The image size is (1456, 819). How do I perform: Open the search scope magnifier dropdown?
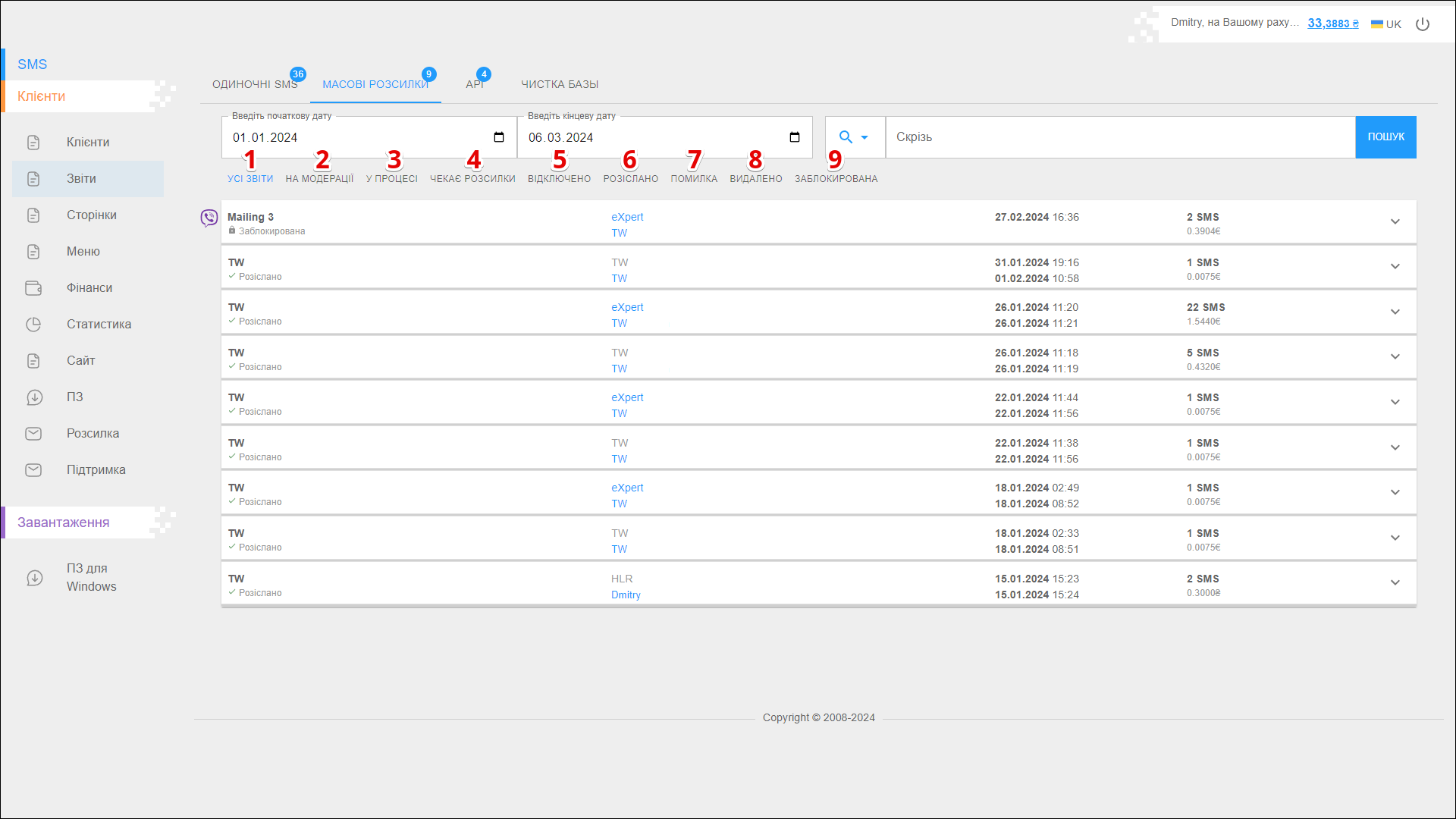(854, 137)
